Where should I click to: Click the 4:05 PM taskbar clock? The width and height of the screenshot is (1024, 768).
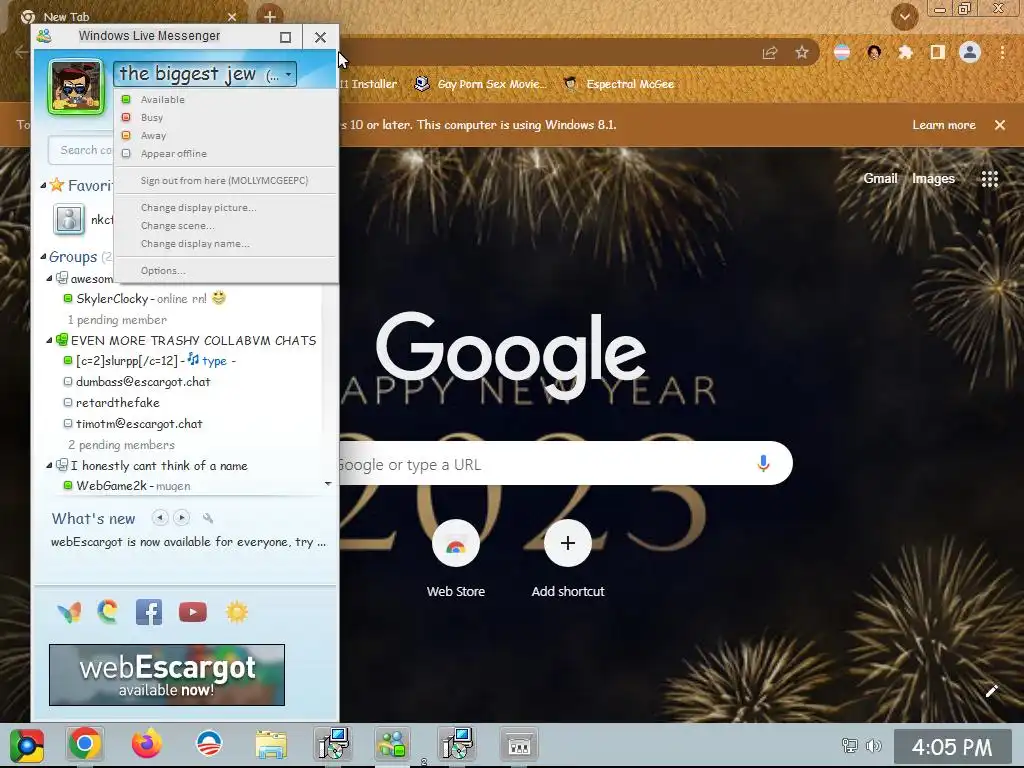[952, 746]
